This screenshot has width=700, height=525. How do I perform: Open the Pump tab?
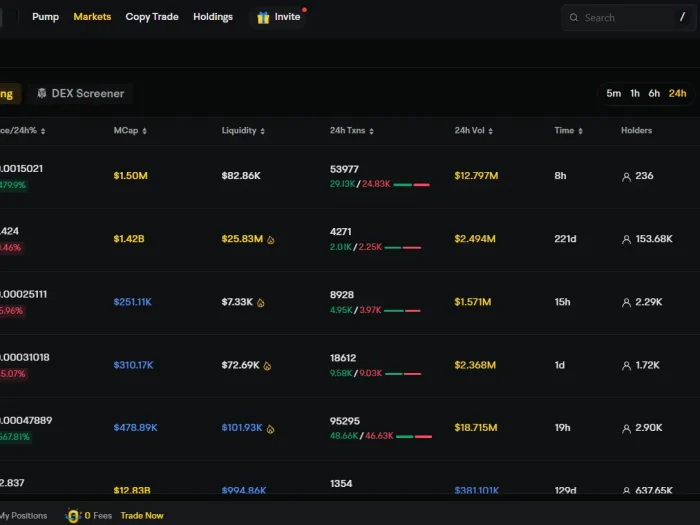(45, 17)
